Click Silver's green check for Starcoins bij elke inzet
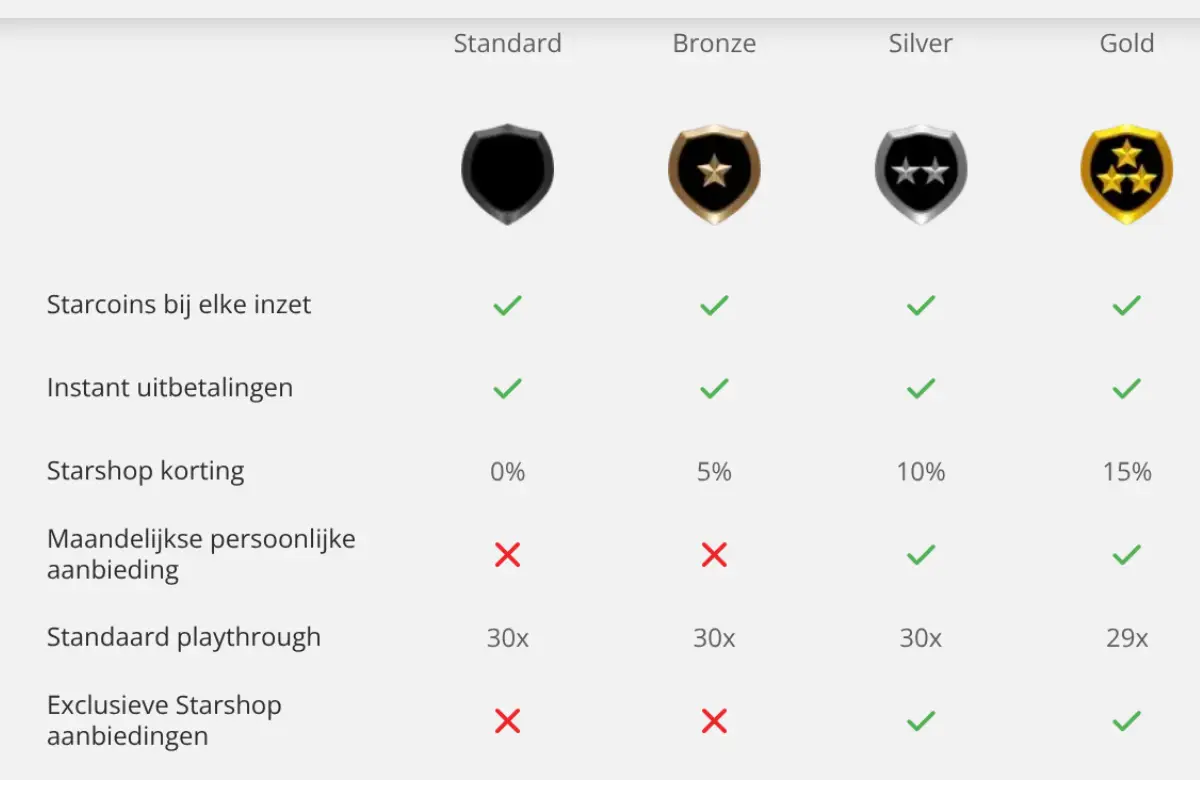The image size is (1200, 800). 921,305
